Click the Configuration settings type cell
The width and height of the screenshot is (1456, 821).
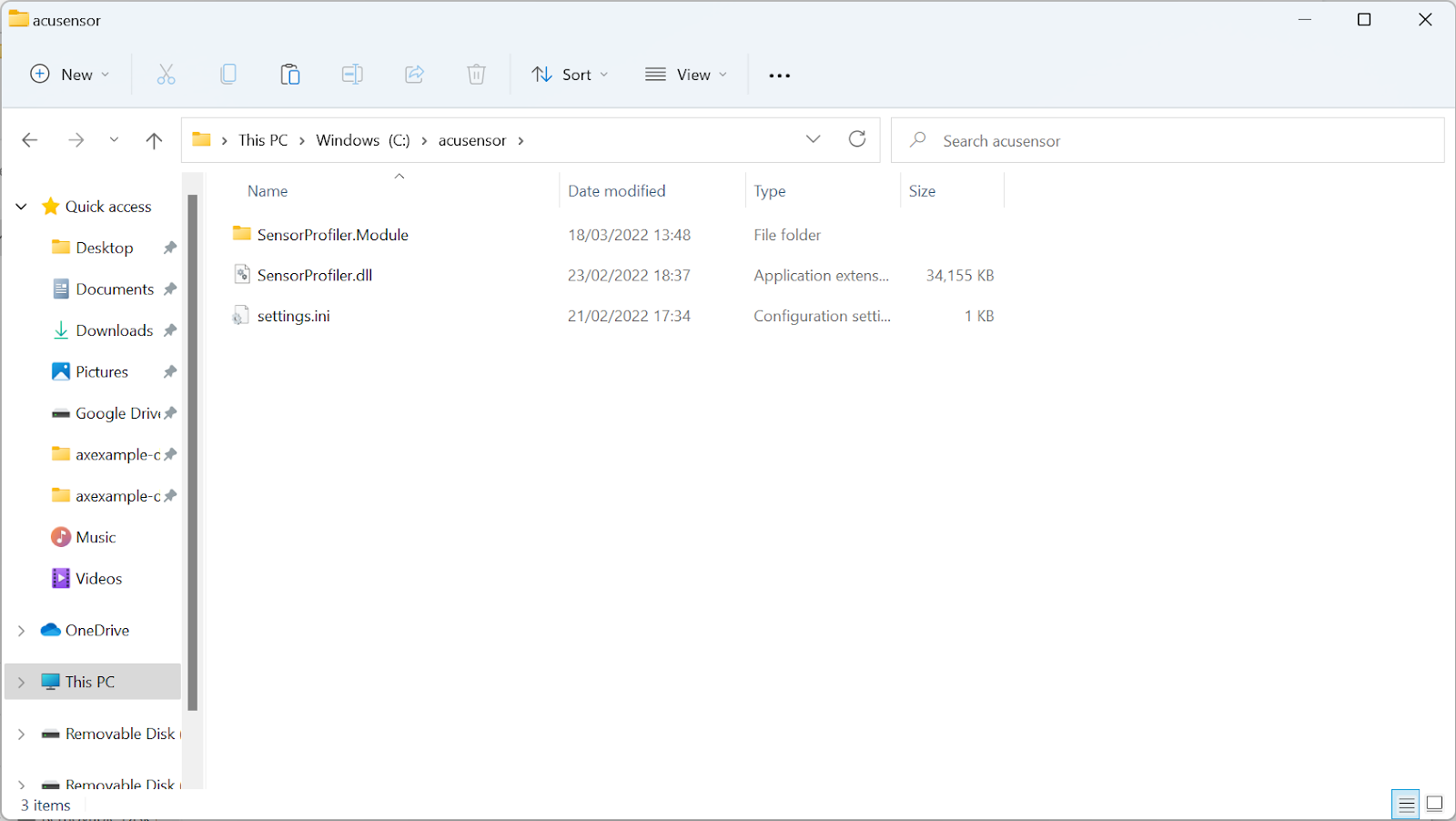(823, 316)
